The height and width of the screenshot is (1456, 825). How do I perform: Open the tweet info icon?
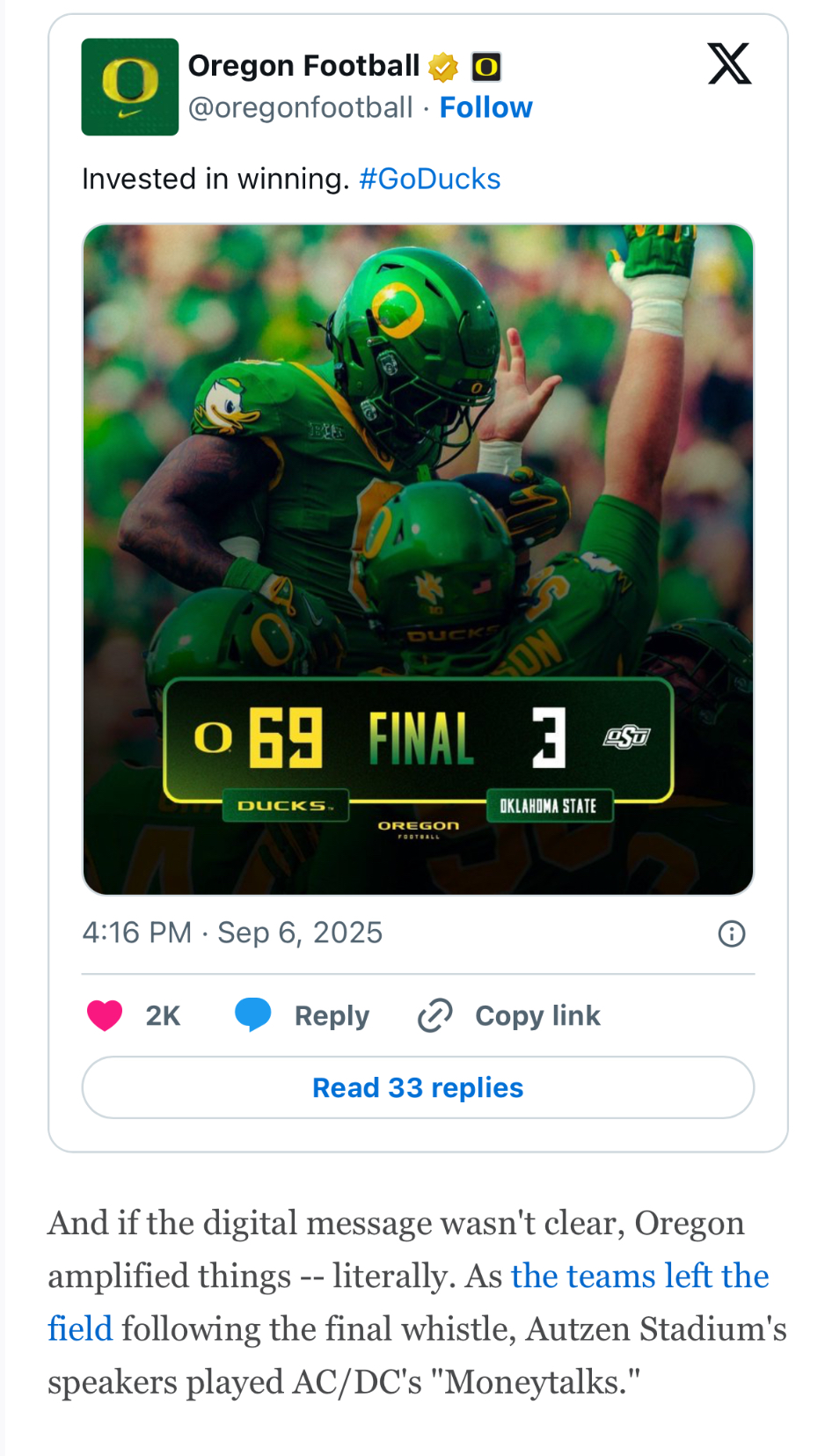(x=732, y=933)
